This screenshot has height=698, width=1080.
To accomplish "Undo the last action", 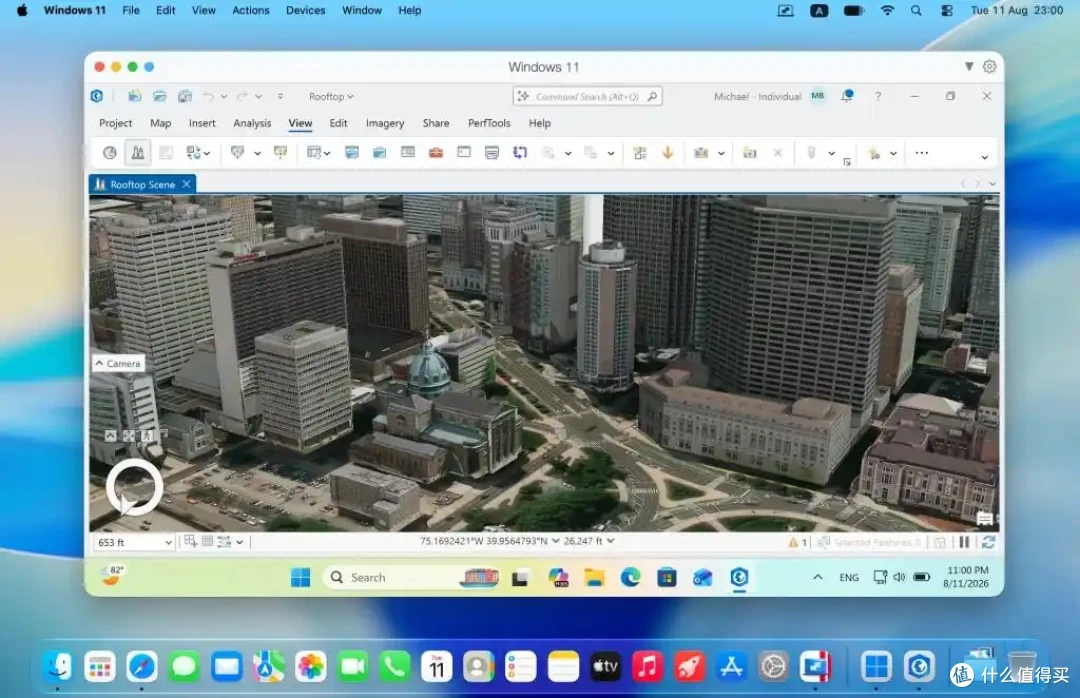I will click(208, 96).
